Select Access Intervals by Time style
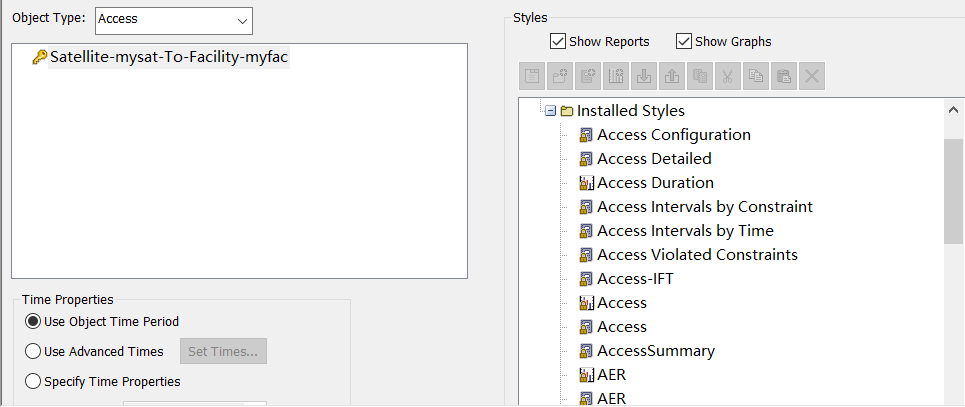 coord(685,230)
